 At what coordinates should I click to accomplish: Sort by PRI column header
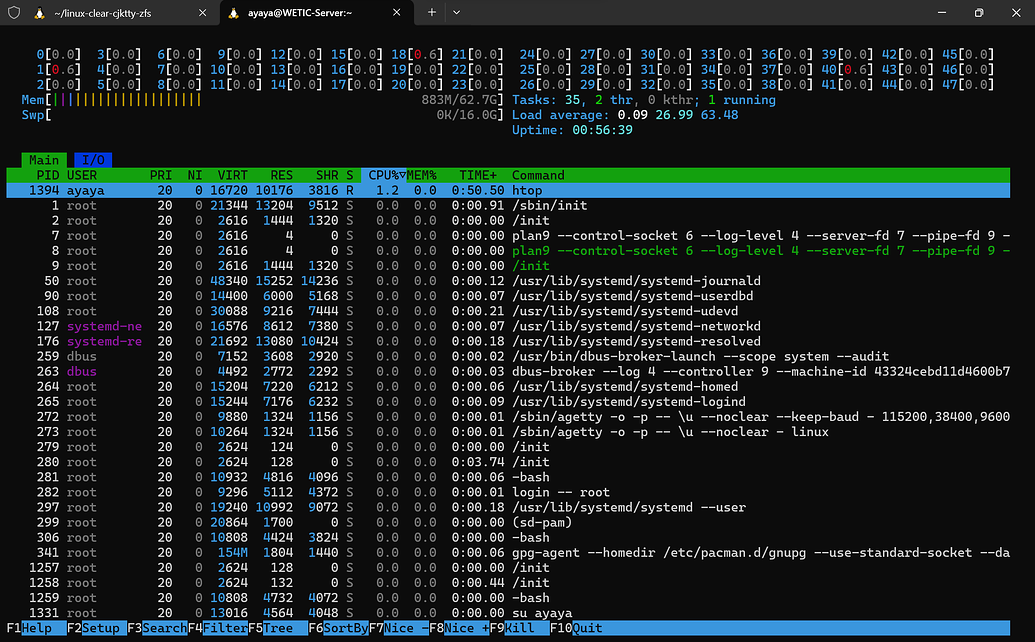point(160,176)
